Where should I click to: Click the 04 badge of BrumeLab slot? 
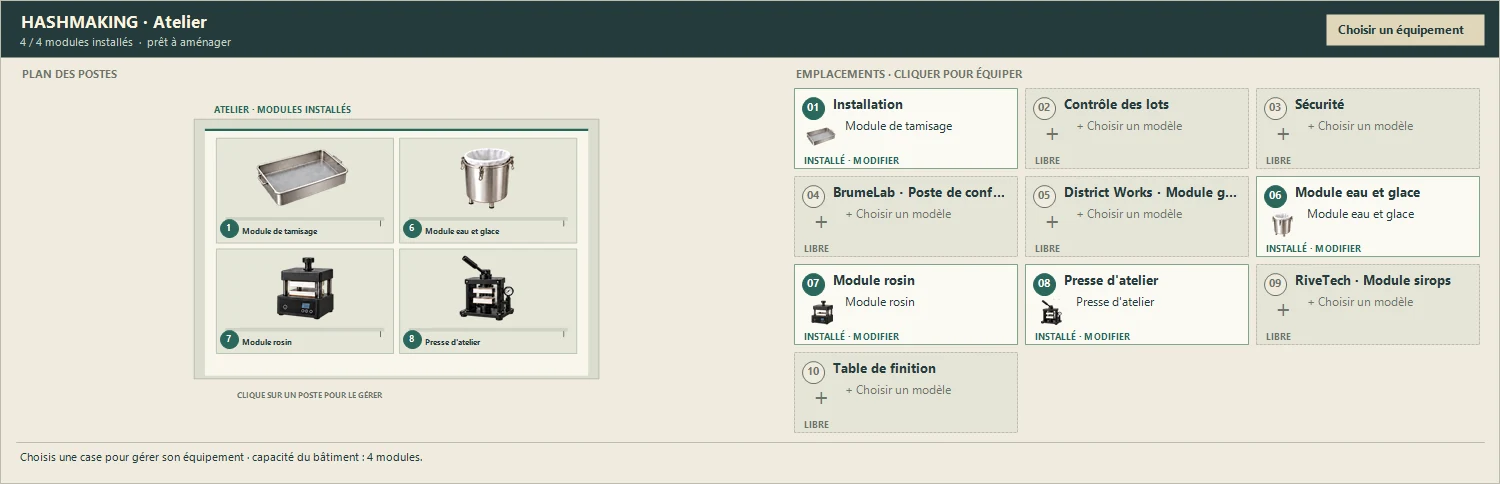point(813,195)
